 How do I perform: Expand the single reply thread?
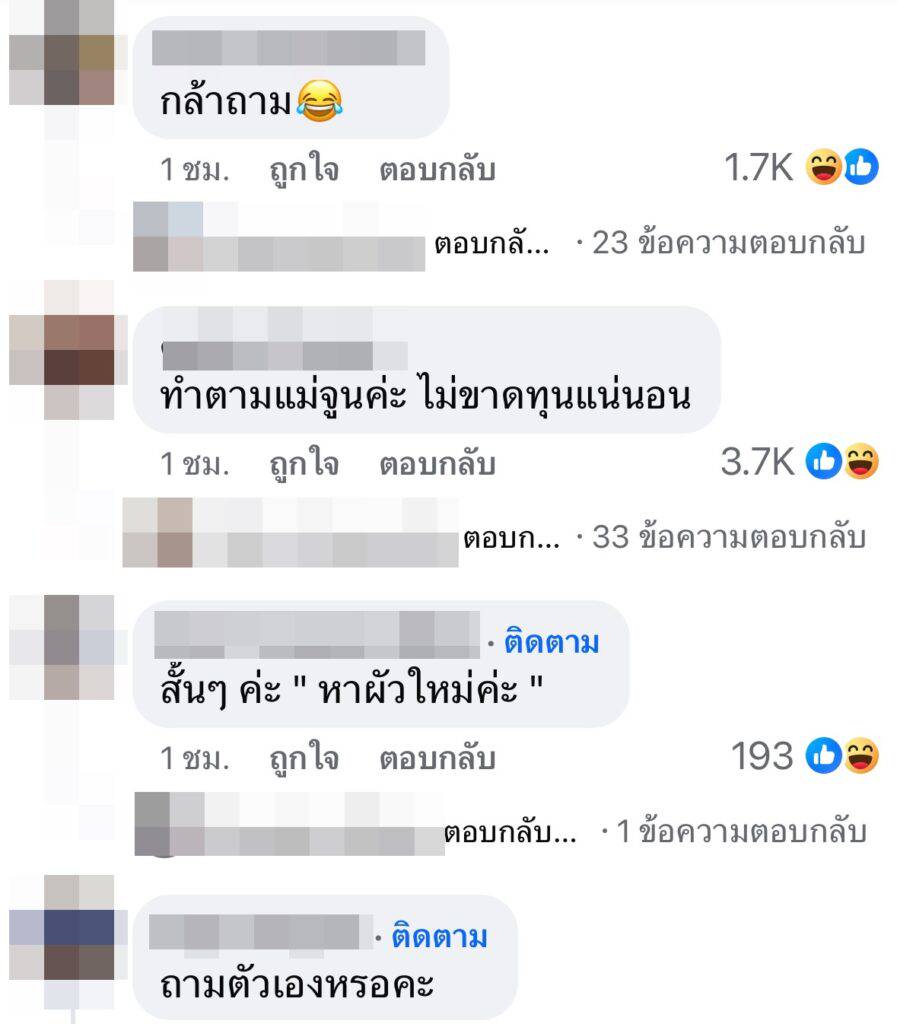(741, 831)
